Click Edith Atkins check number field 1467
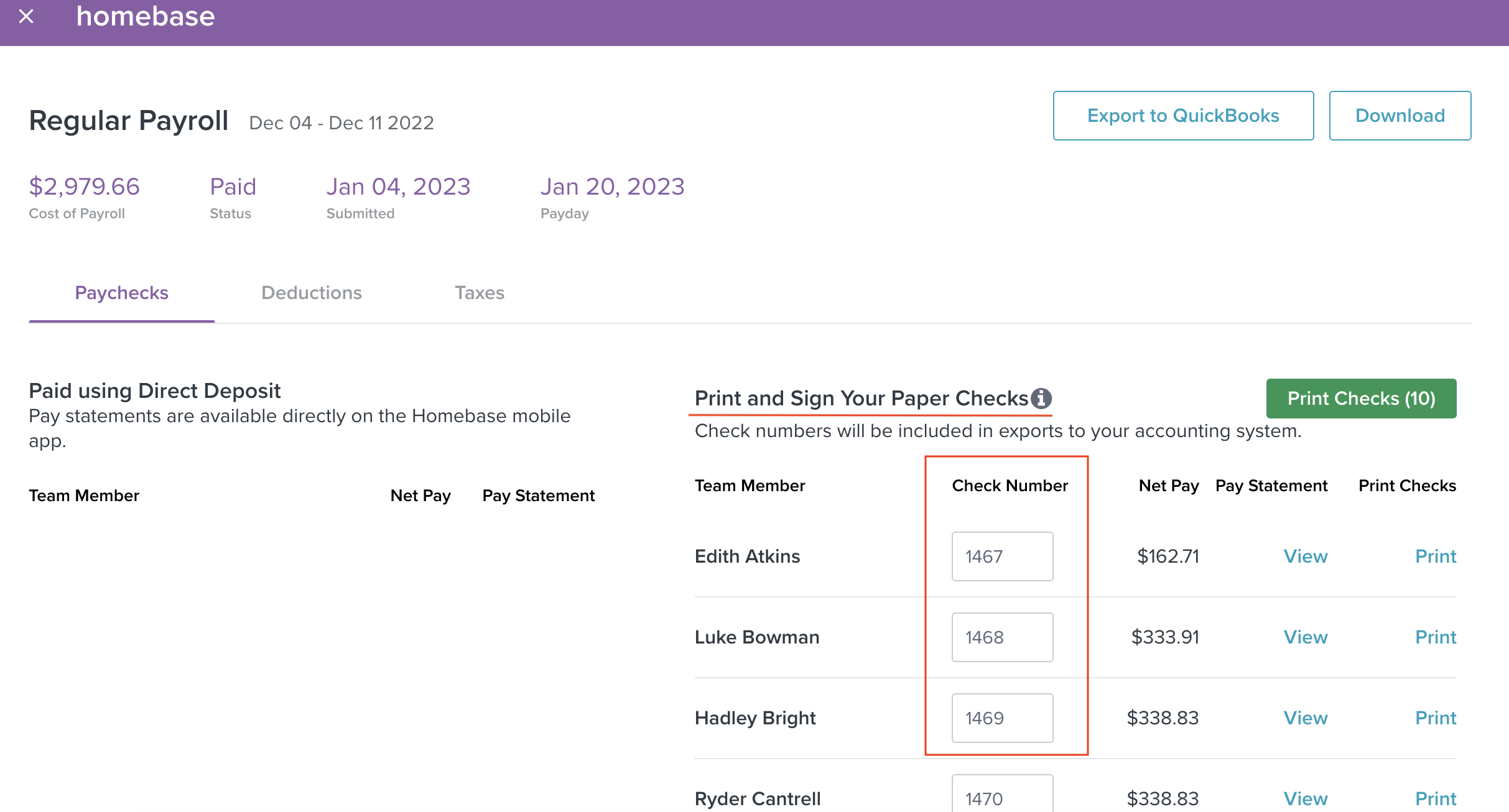The height and width of the screenshot is (812, 1509). point(1001,556)
